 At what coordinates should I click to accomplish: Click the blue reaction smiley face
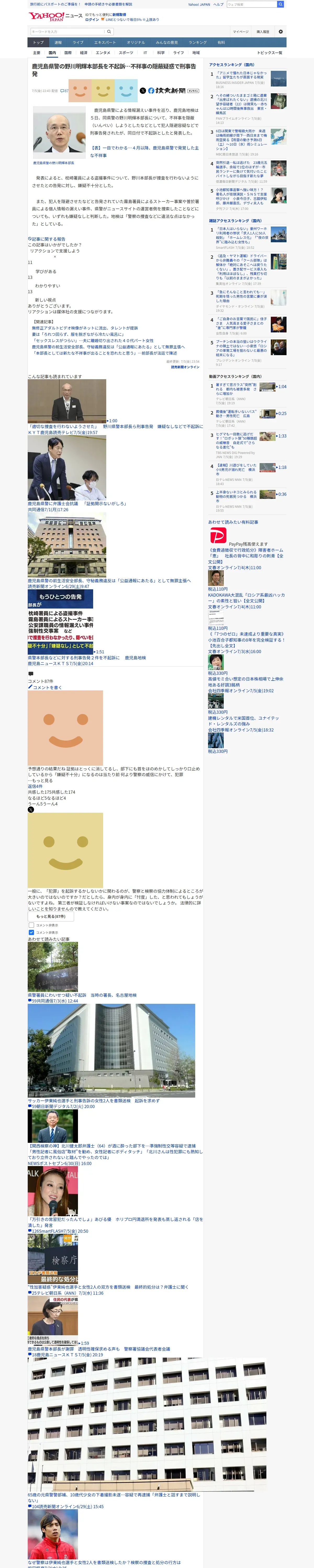pyautogui.click(x=126, y=90)
